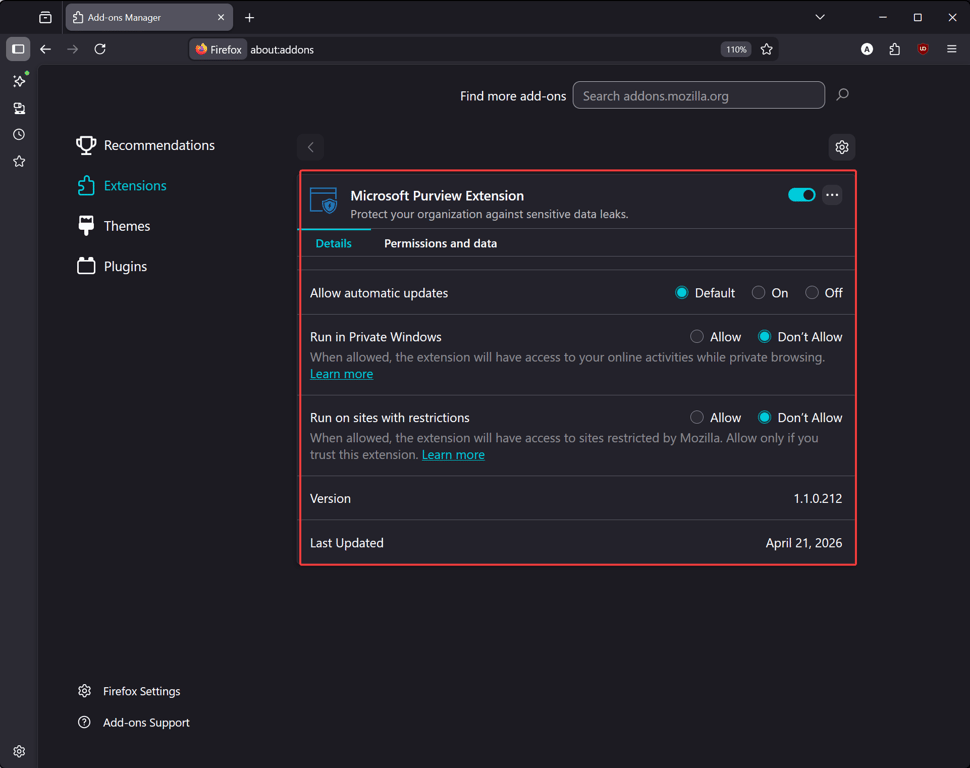Click the forward navigation arrow

(x=72, y=49)
